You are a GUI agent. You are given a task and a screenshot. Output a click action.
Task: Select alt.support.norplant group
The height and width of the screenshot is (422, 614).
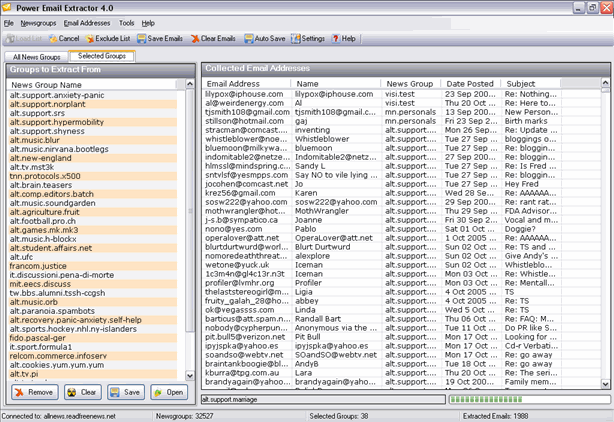[92, 104]
